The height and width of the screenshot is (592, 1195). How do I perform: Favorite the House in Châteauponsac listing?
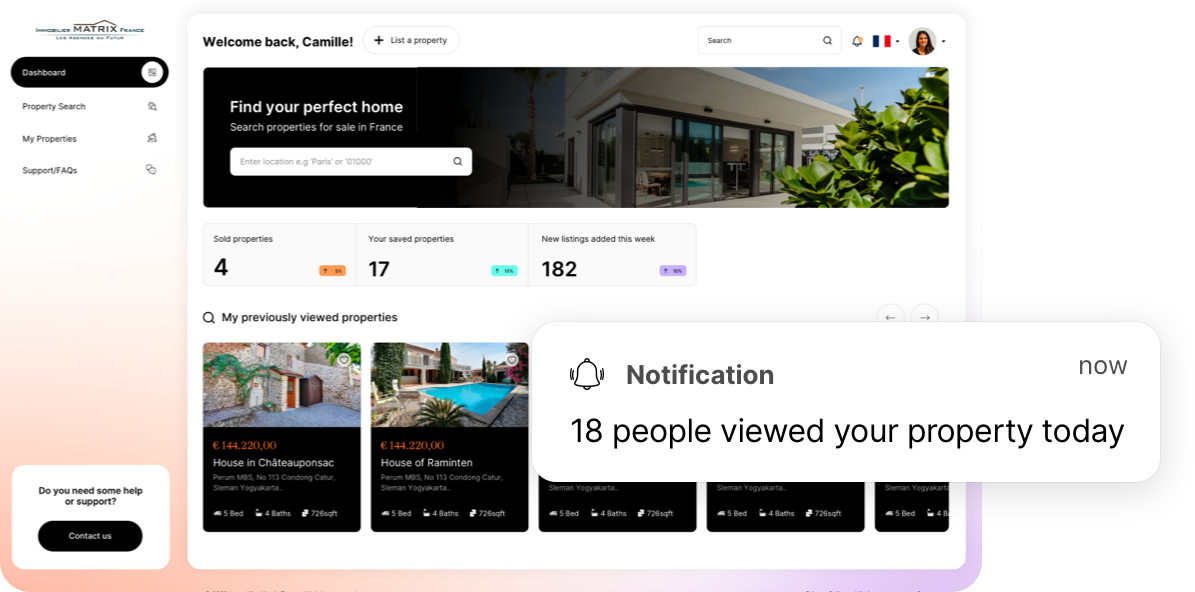(x=344, y=359)
